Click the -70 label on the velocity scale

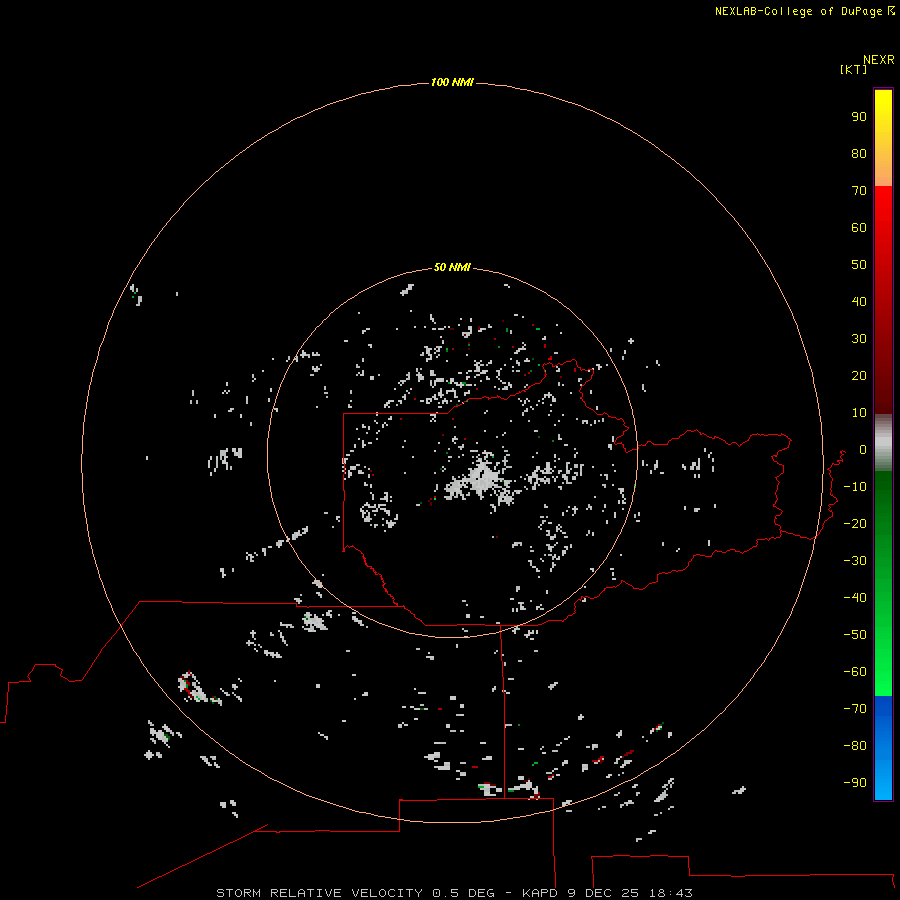855,708
